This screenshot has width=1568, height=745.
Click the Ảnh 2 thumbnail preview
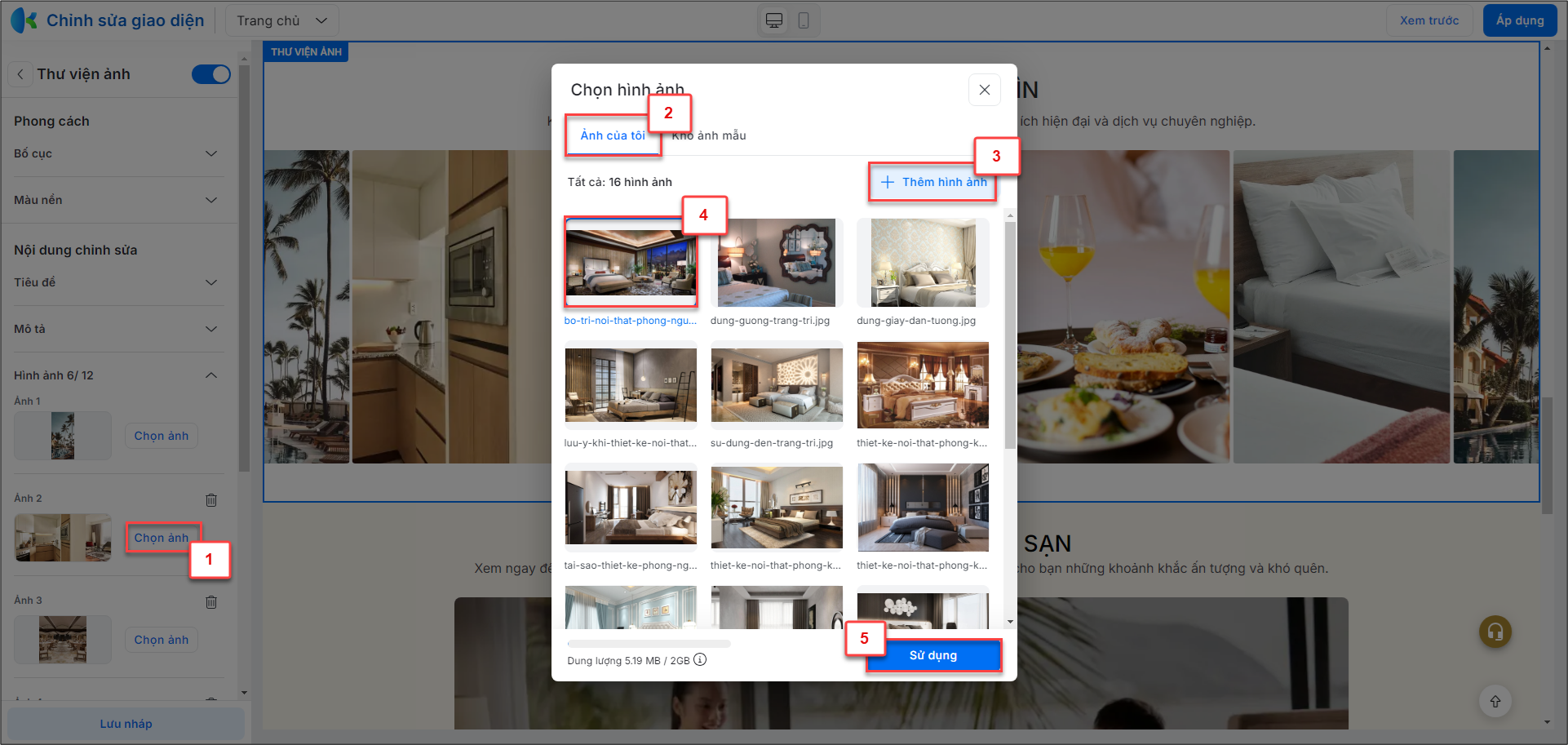pyautogui.click(x=63, y=538)
